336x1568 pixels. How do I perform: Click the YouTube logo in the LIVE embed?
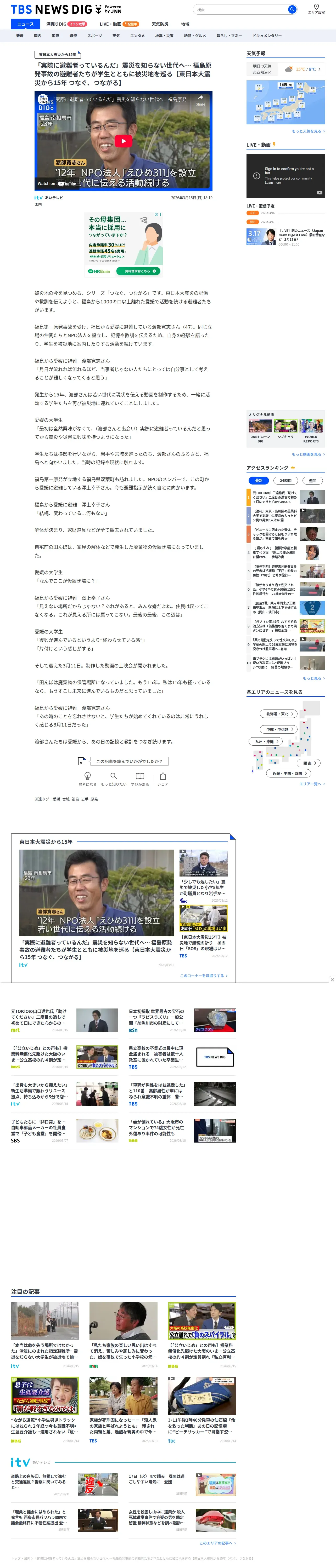pyautogui.click(x=320, y=192)
